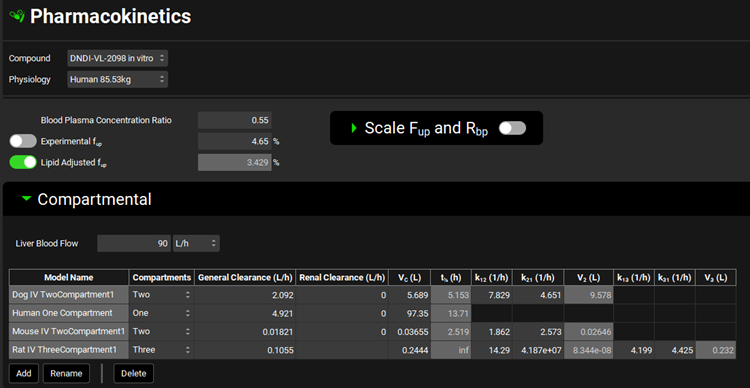Open Compartments dropdown for Dog IV model
Image resolution: width=750 pixels, height=388 pixels.
162,295
